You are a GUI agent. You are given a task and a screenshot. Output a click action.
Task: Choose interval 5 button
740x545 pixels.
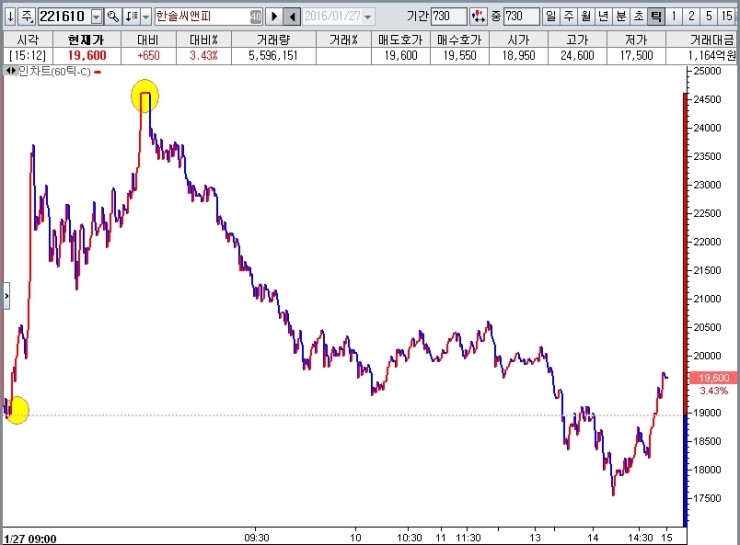pos(708,17)
